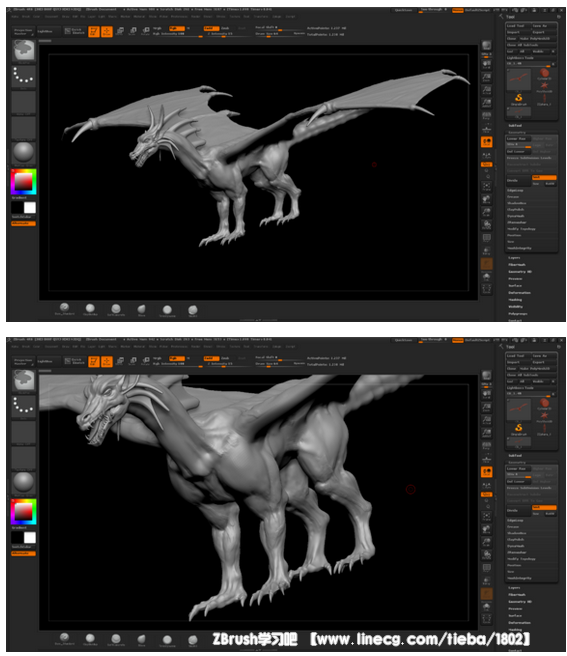Expand Deformation section in top Tool panel

[x=519, y=292]
